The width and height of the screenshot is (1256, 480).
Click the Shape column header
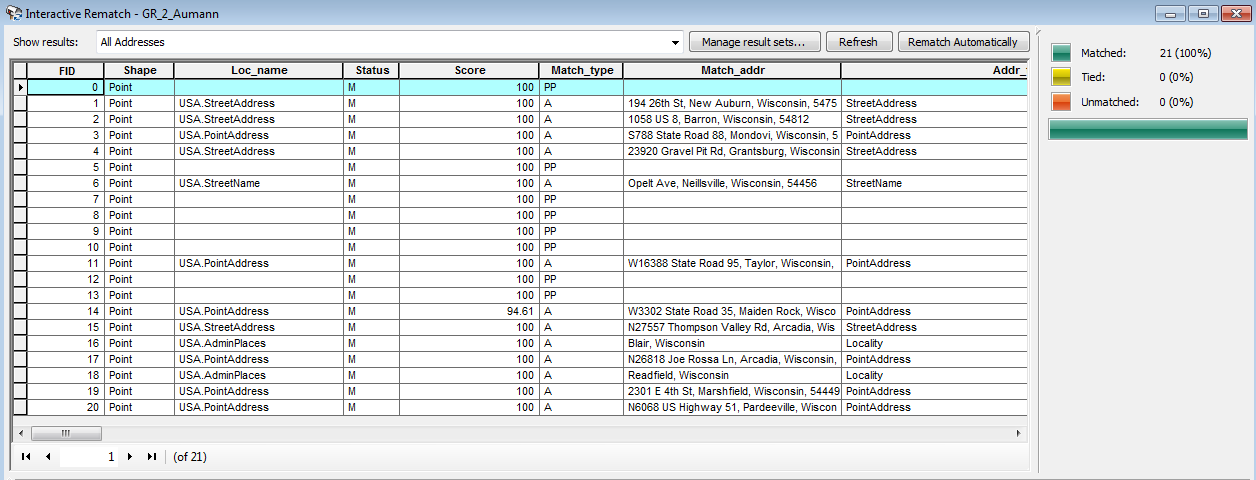(139, 70)
